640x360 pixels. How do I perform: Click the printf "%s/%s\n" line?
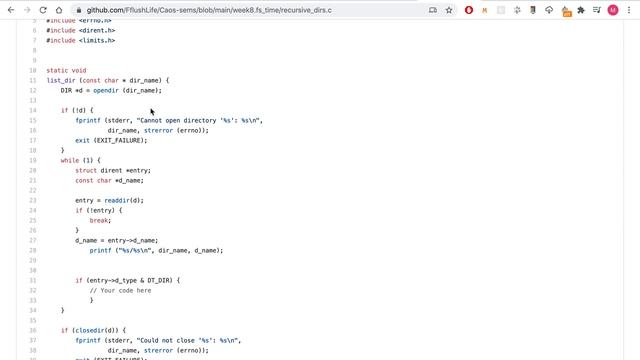coord(156,250)
